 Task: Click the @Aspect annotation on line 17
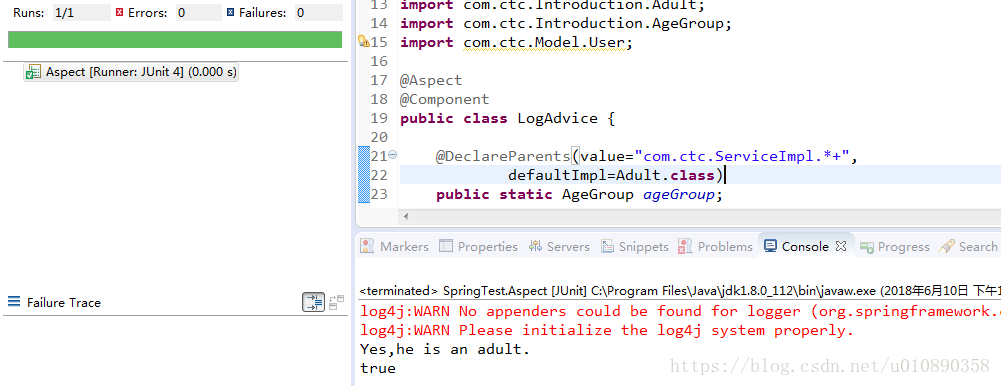coord(431,80)
